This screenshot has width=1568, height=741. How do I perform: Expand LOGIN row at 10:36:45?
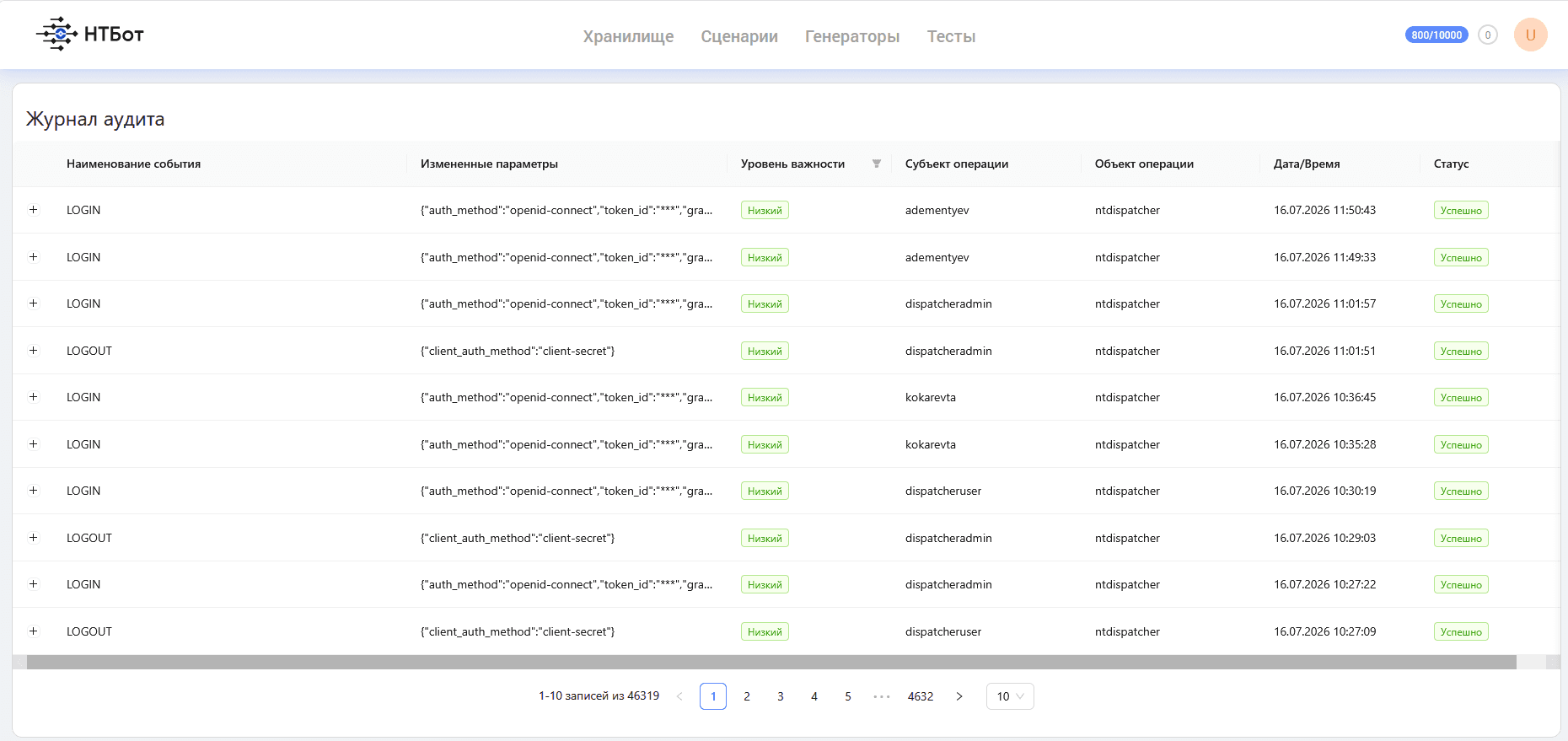(34, 397)
